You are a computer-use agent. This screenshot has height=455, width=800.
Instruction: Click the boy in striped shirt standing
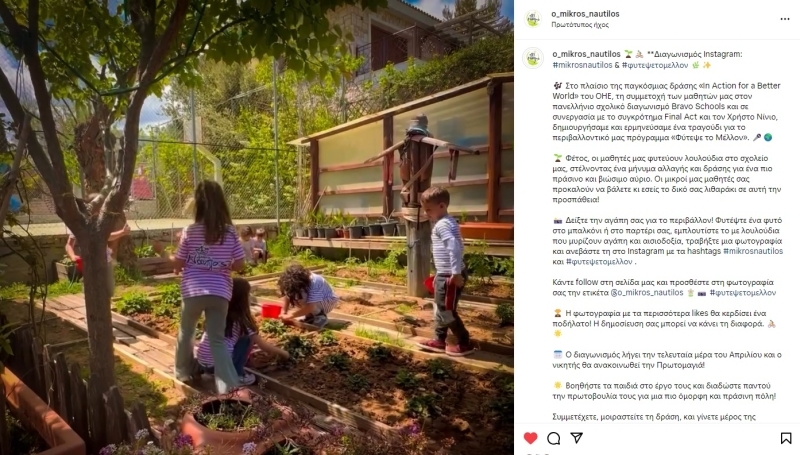tap(447, 270)
